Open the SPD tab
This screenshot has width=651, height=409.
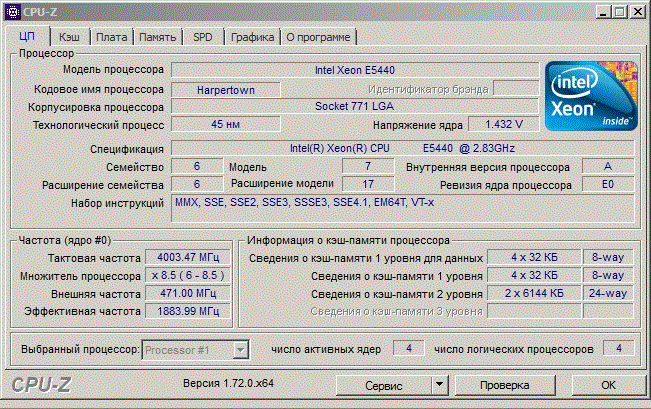203,37
